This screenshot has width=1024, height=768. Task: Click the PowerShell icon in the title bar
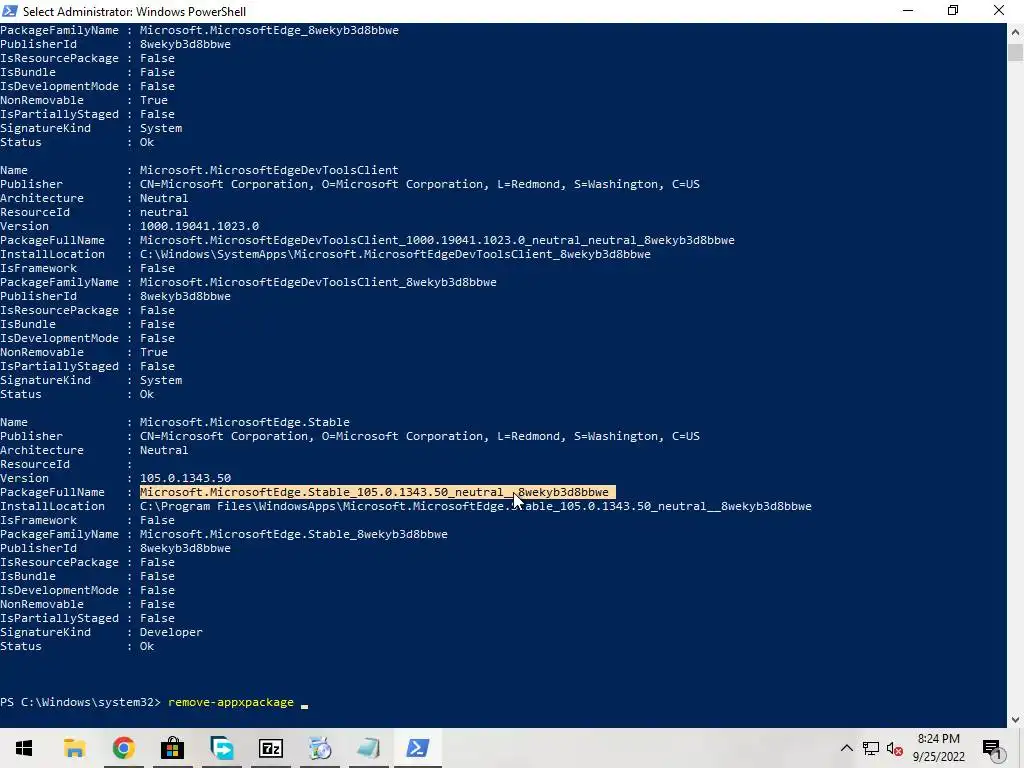coord(10,11)
